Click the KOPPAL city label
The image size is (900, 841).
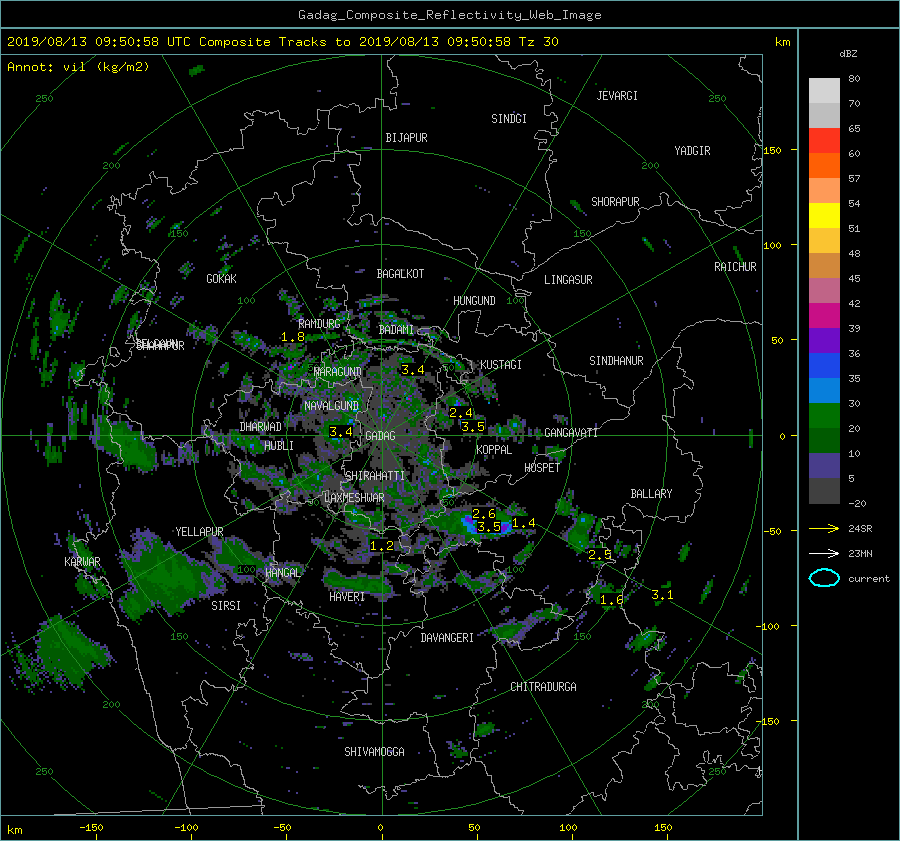click(494, 450)
